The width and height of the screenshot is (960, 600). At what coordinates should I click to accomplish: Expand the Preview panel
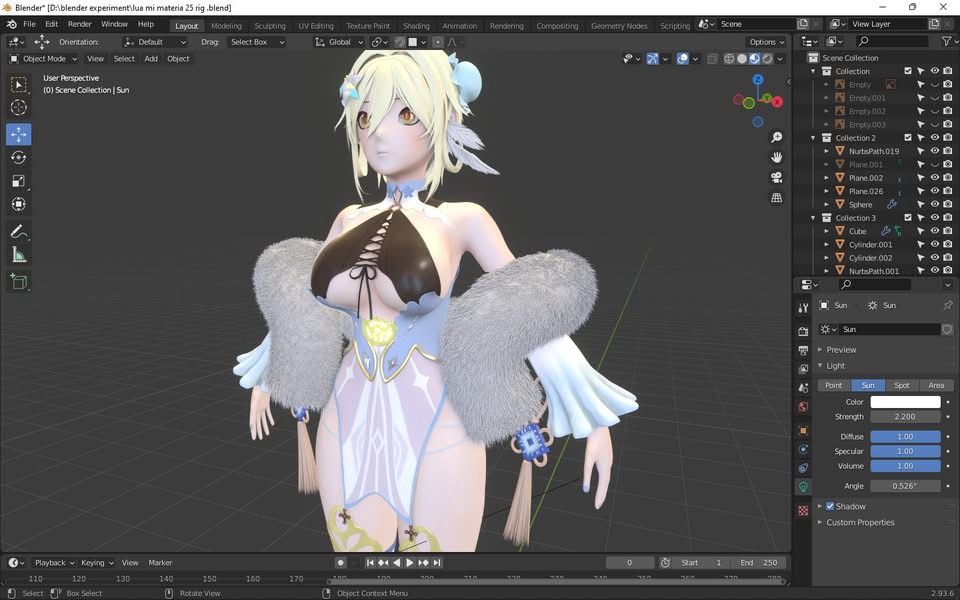pos(840,350)
